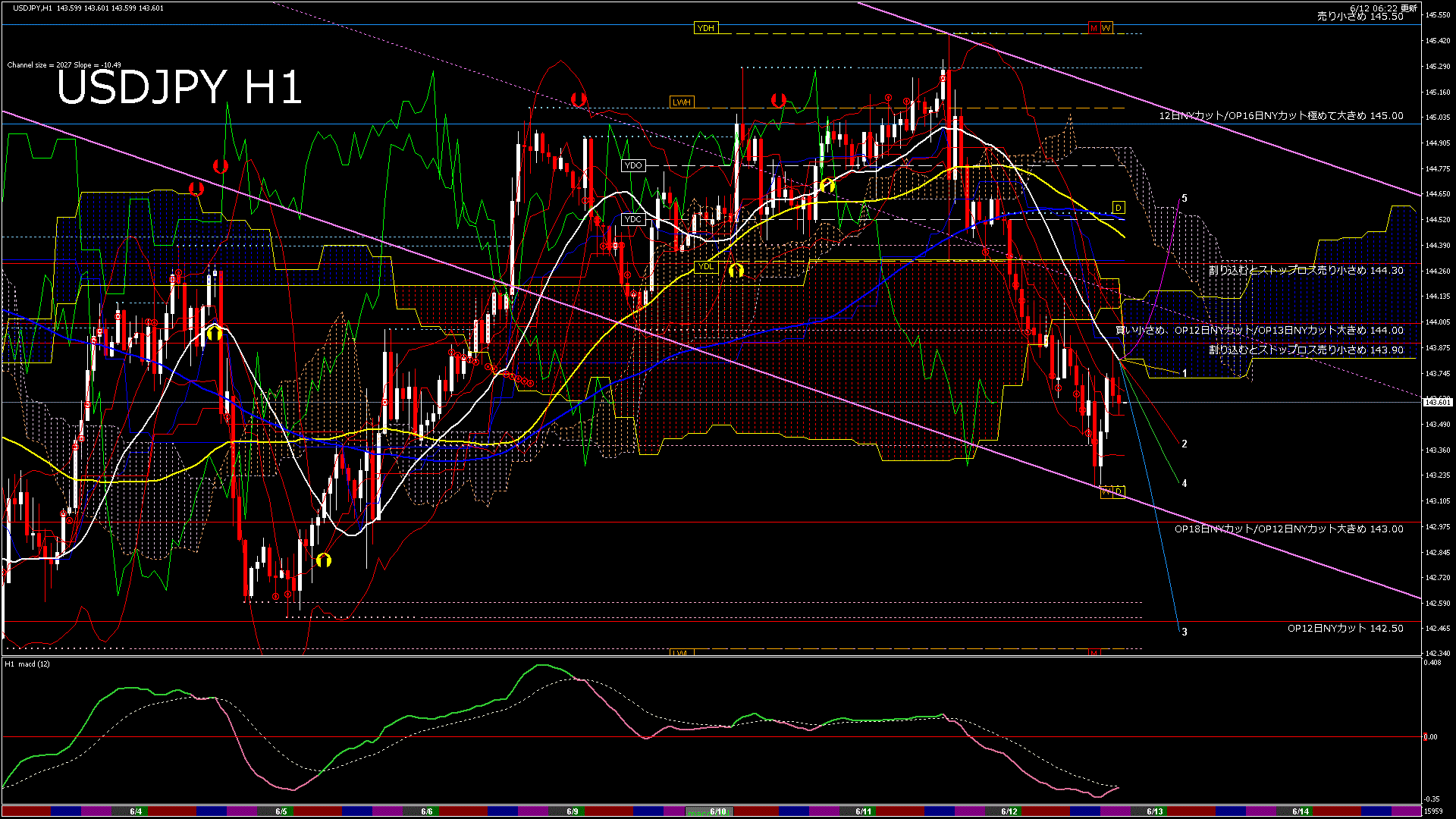This screenshot has height=819, width=1456.
Task: Click the red M box beside YDH line
Action: [1094, 28]
